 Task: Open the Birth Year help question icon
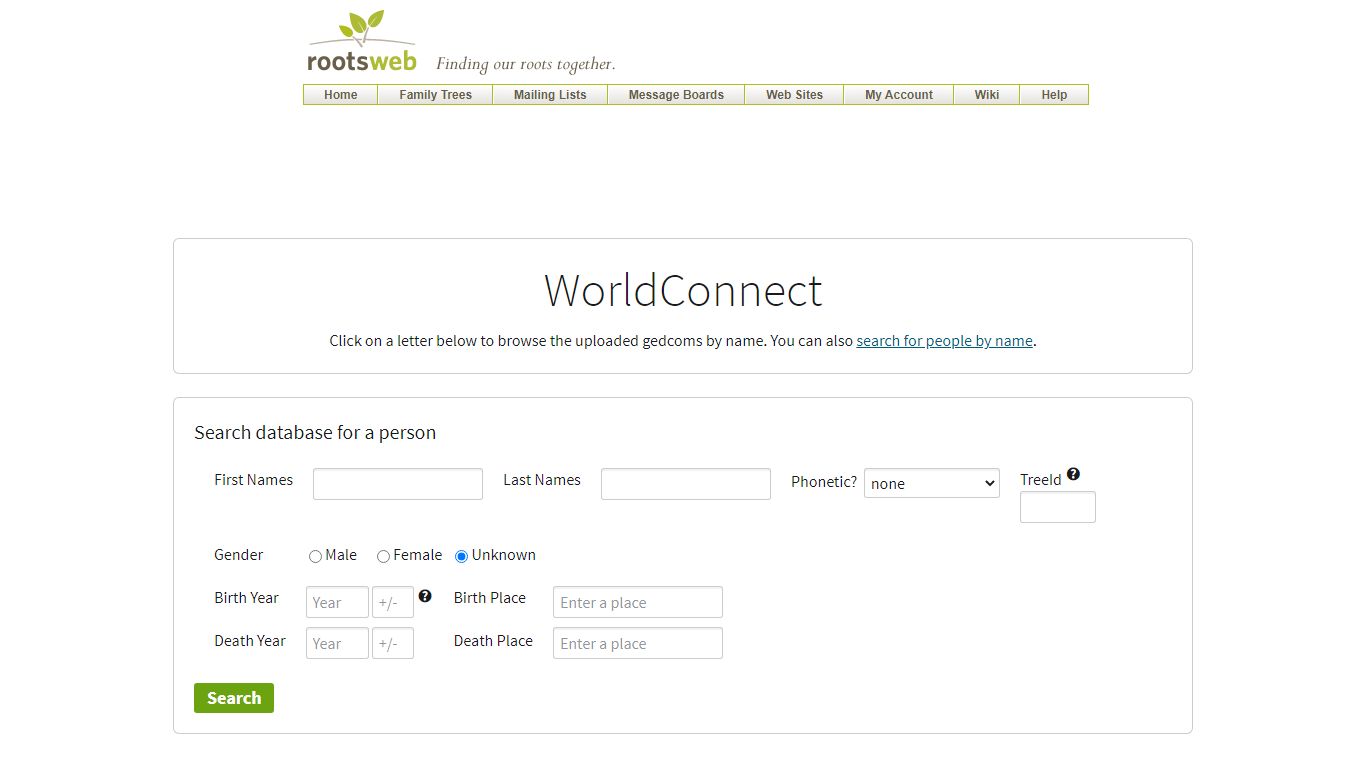tap(425, 596)
